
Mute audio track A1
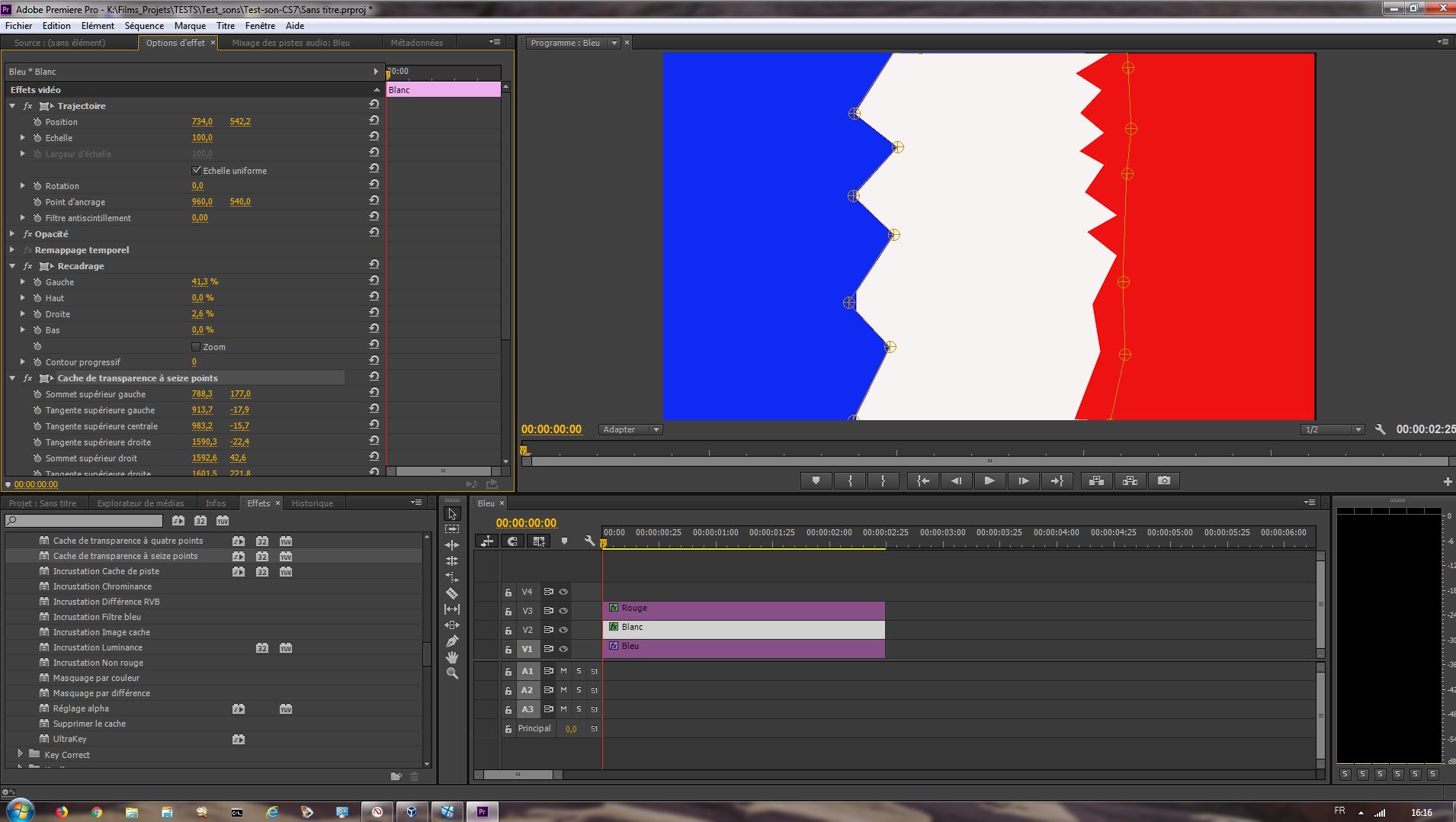[563, 671]
